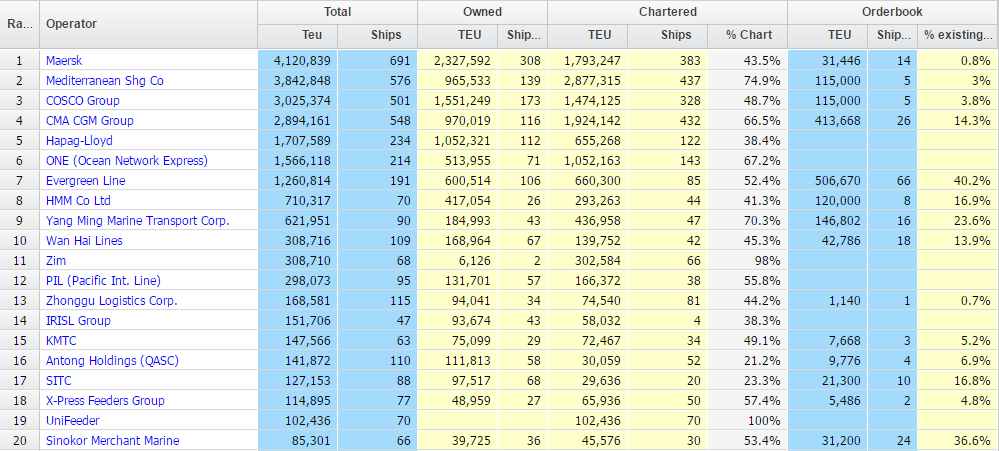Sort by the Rank column header
This screenshot has width=999, height=451.
(x=20, y=24)
